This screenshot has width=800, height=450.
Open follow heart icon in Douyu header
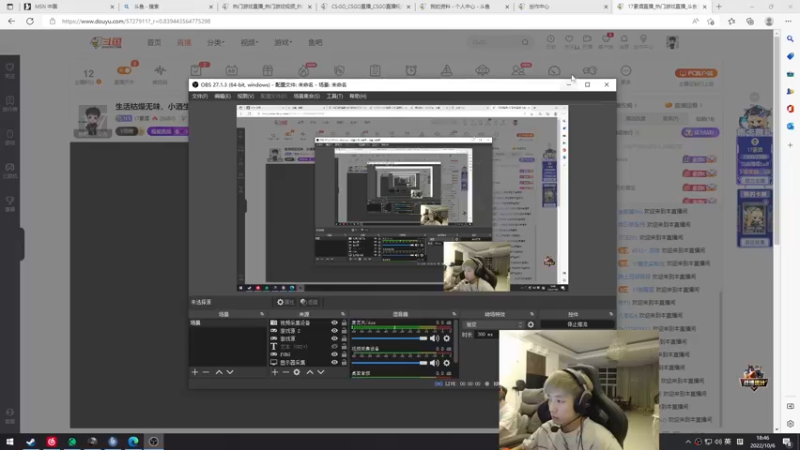pyautogui.click(x=569, y=39)
